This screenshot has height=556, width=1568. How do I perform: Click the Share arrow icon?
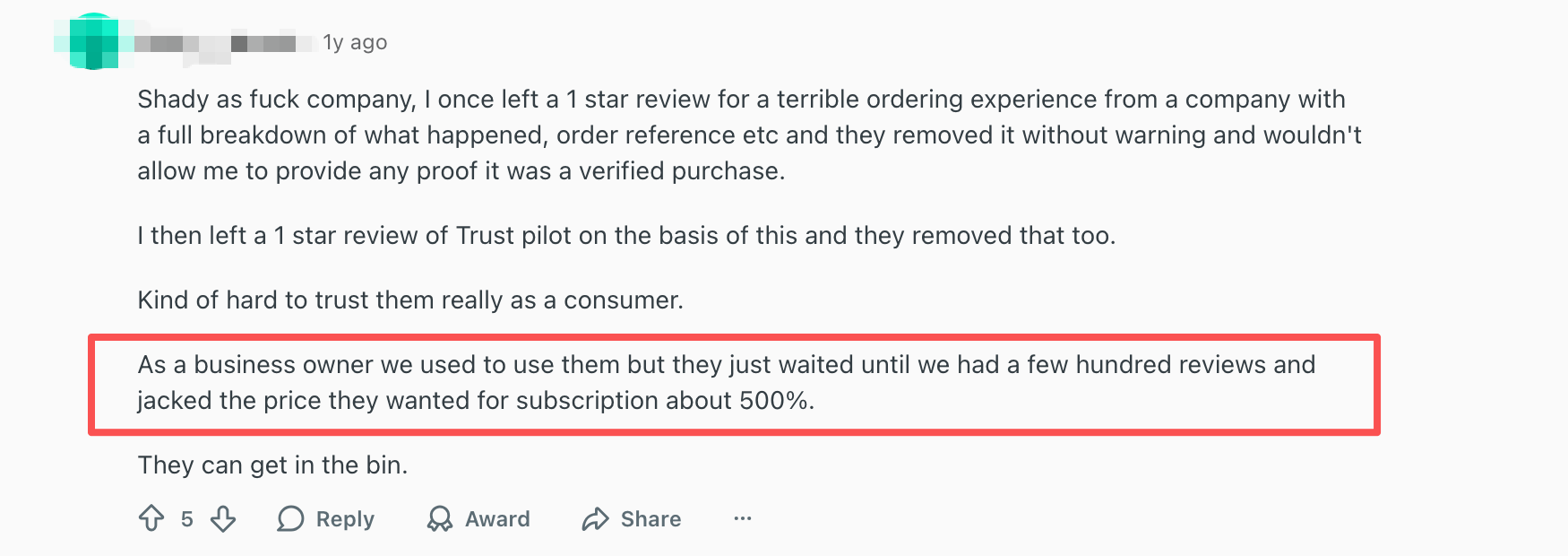point(594,518)
